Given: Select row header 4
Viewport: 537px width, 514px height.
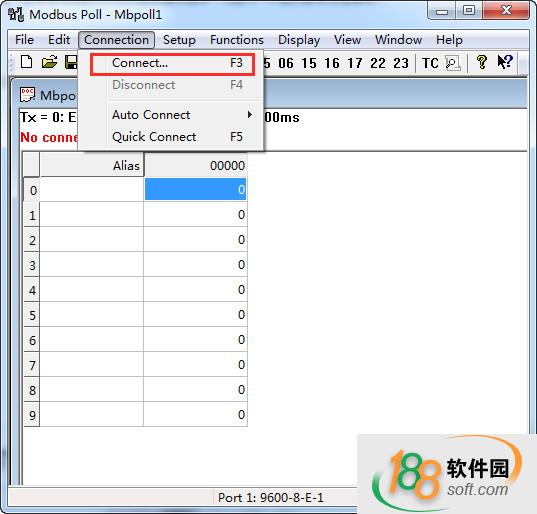Looking at the screenshot, I should [32, 290].
